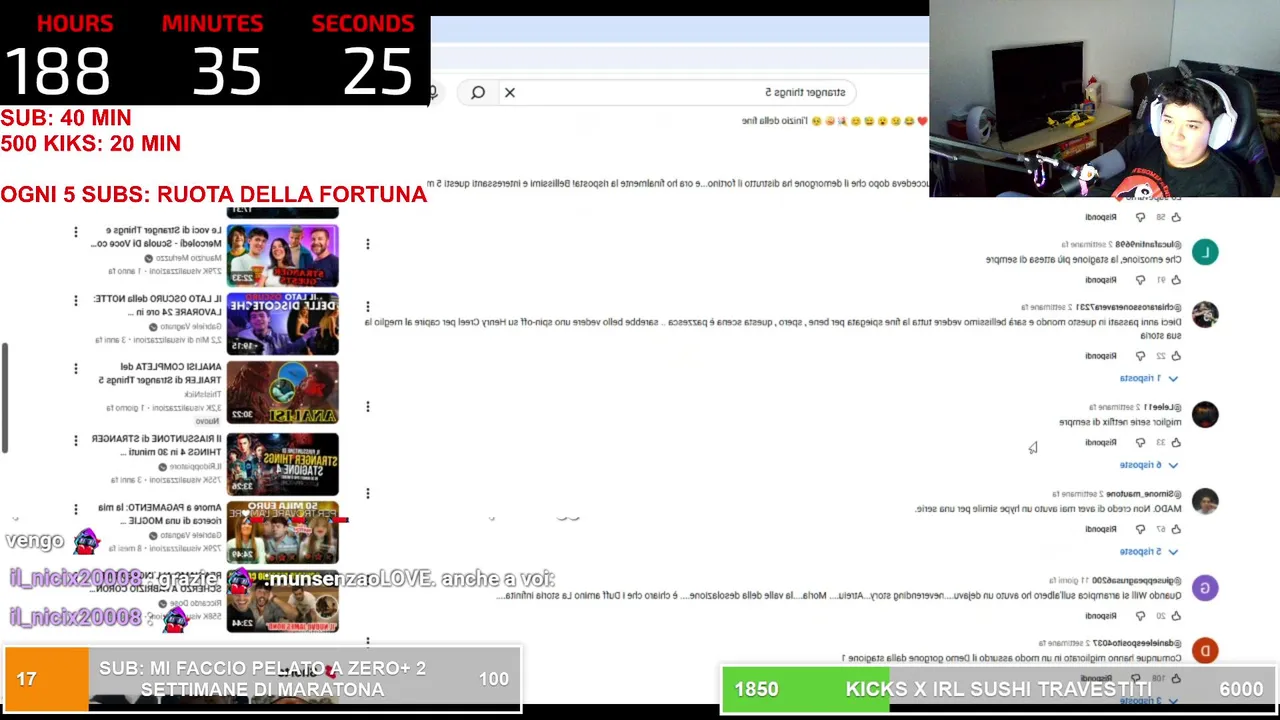Click Rispondi under Simone_mautone's comment
Viewport: 1280px width, 720px height.
[1101, 529]
